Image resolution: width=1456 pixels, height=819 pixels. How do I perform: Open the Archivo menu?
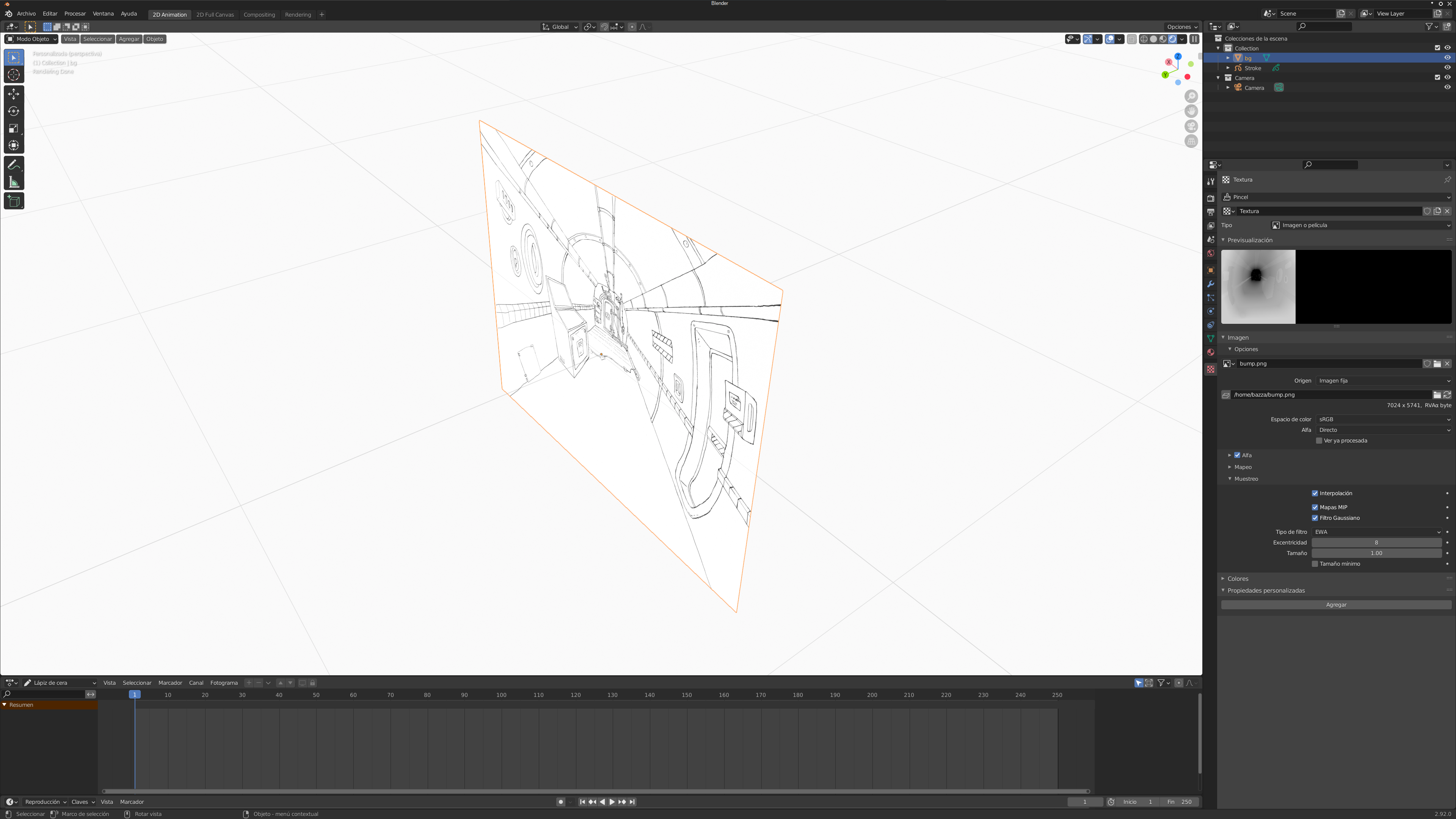coord(26,14)
